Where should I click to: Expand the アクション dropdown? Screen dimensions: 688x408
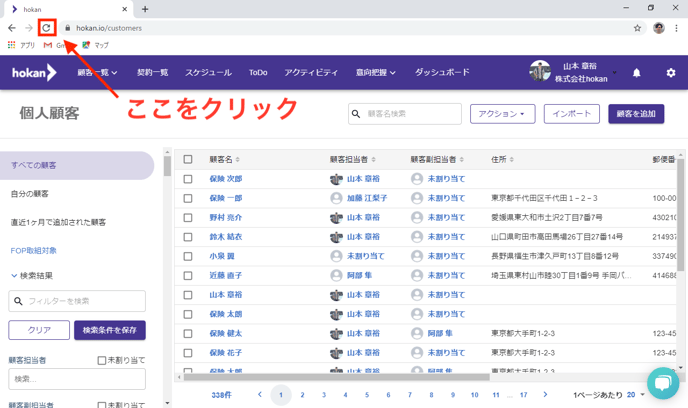coord(502,114)
